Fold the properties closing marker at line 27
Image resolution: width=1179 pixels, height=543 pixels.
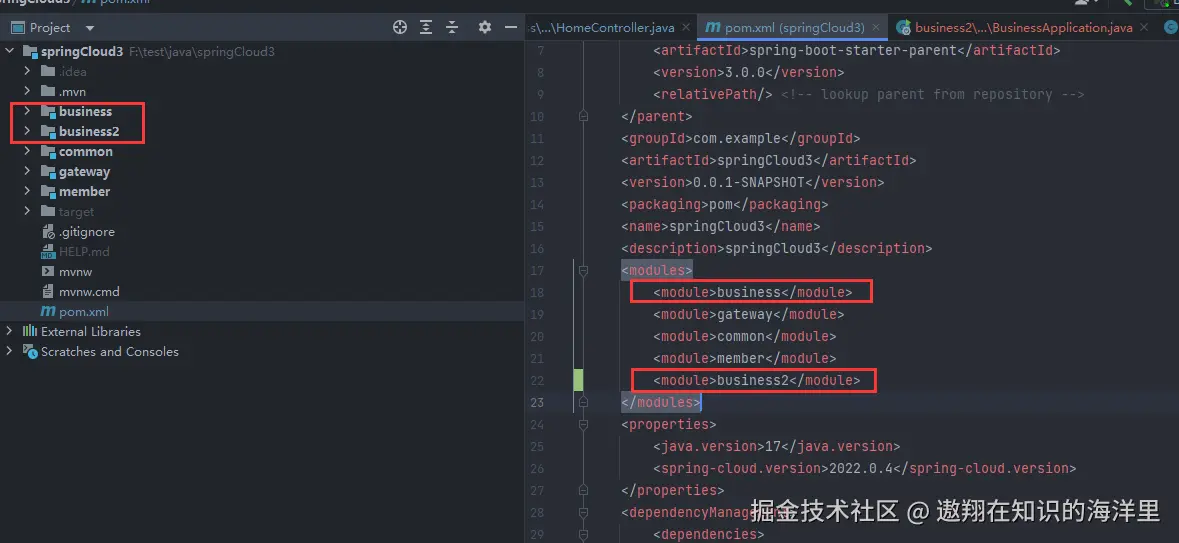[x=583, y=490]
